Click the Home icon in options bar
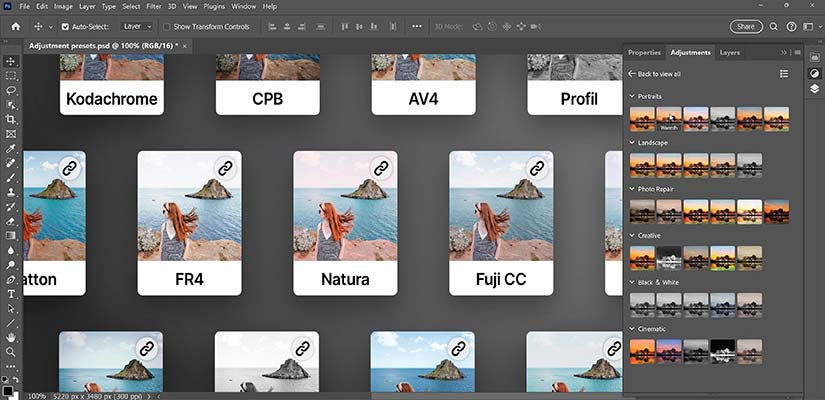The image size is (825, 400). [x=16, y=26]
